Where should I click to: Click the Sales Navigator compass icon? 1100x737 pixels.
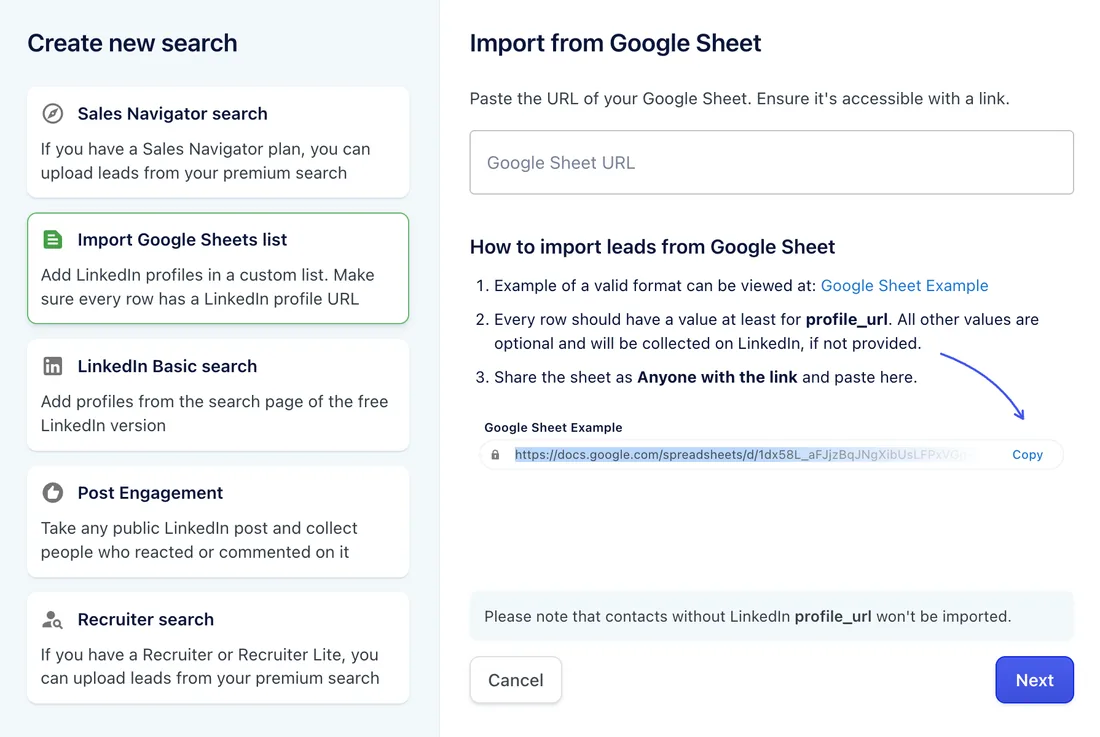pos(53,114)
